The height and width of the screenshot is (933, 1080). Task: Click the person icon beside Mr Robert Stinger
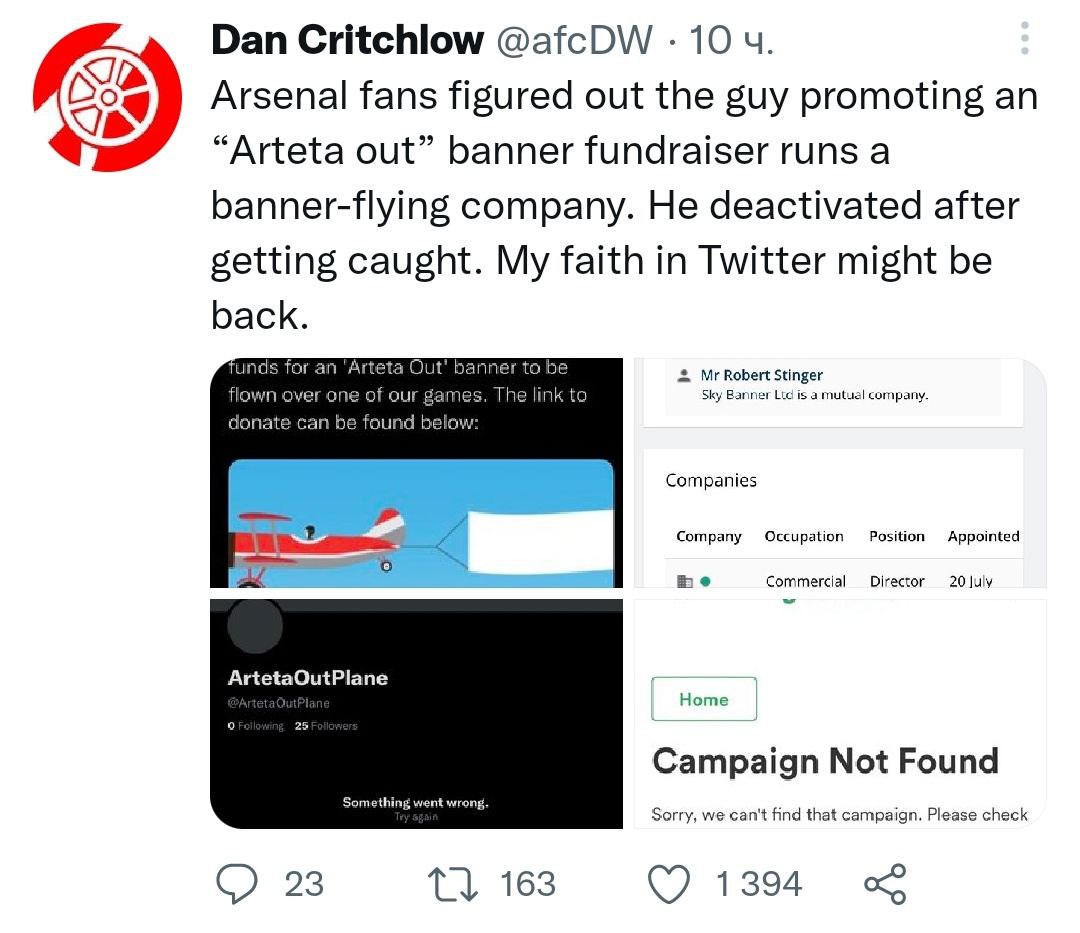click(683, 376)
